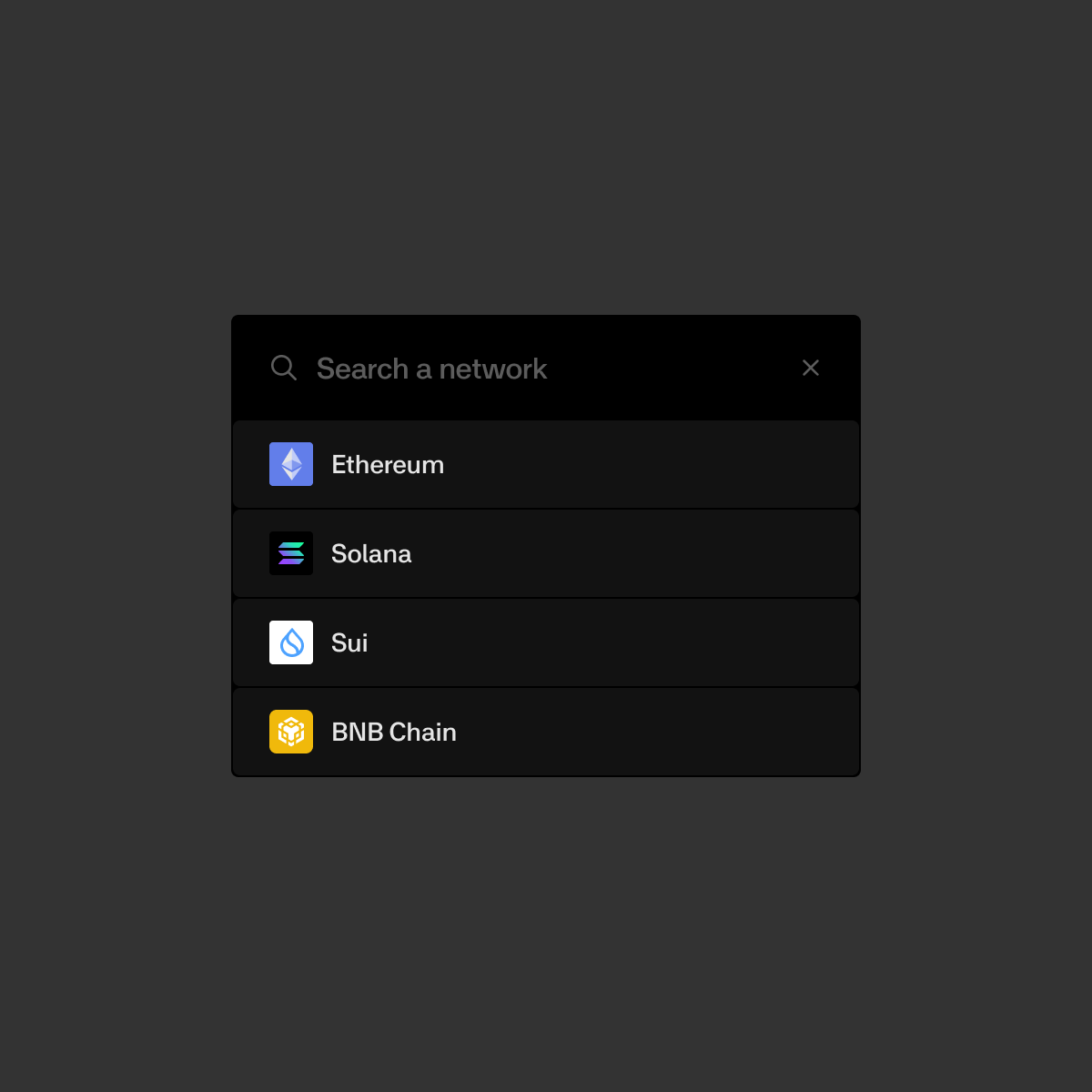This screenshot has width=1092, height=1092.
Task: Dismiss the network picker with the X
Action: click(x=810, y=368)
